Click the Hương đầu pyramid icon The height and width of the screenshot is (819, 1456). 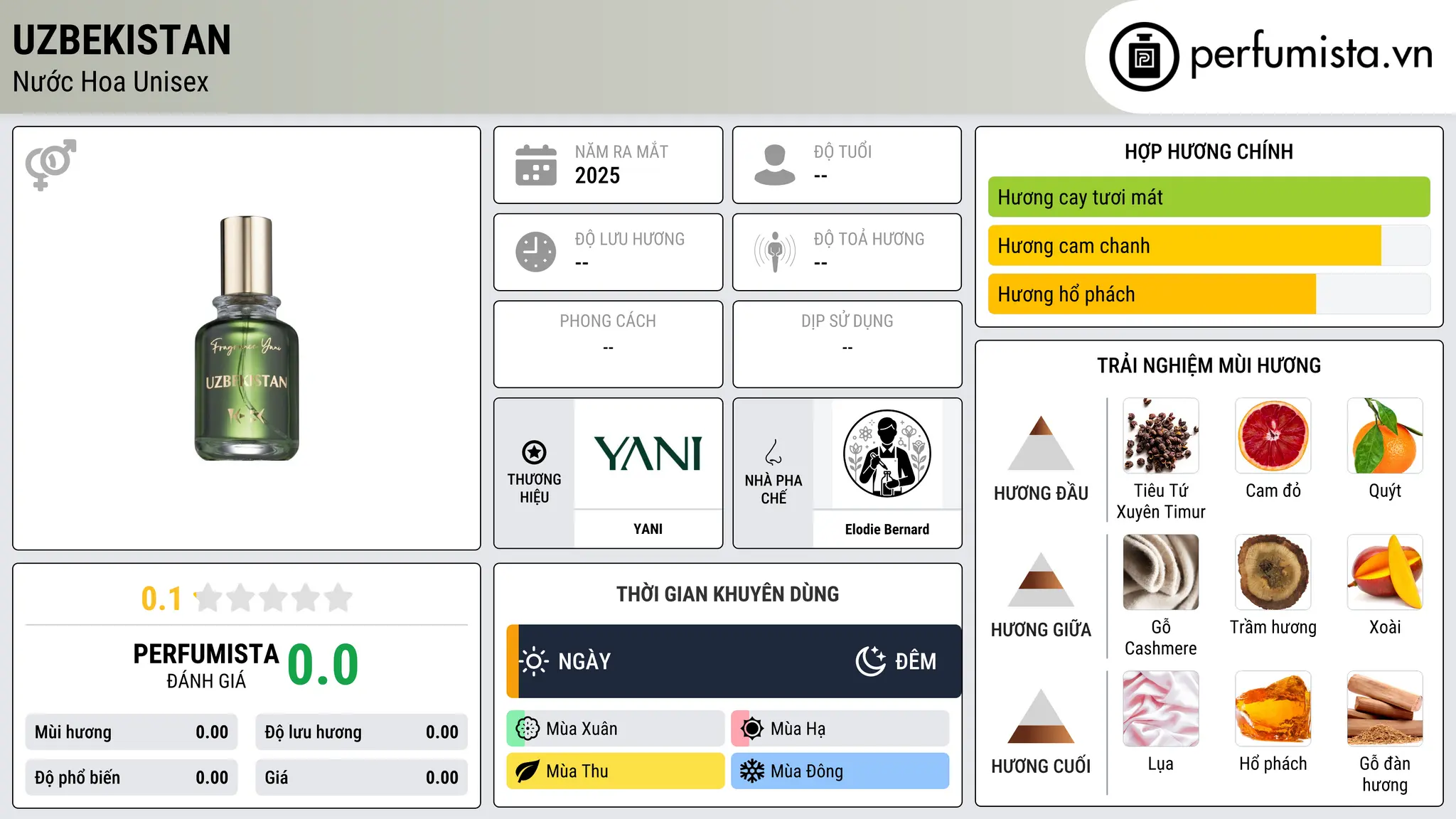point(1041,443)
